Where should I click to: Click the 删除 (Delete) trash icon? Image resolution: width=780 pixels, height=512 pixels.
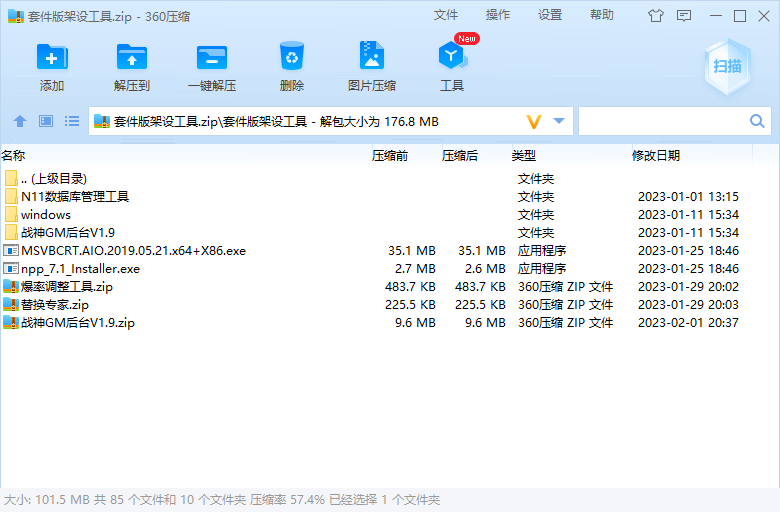tap(292, 56)
